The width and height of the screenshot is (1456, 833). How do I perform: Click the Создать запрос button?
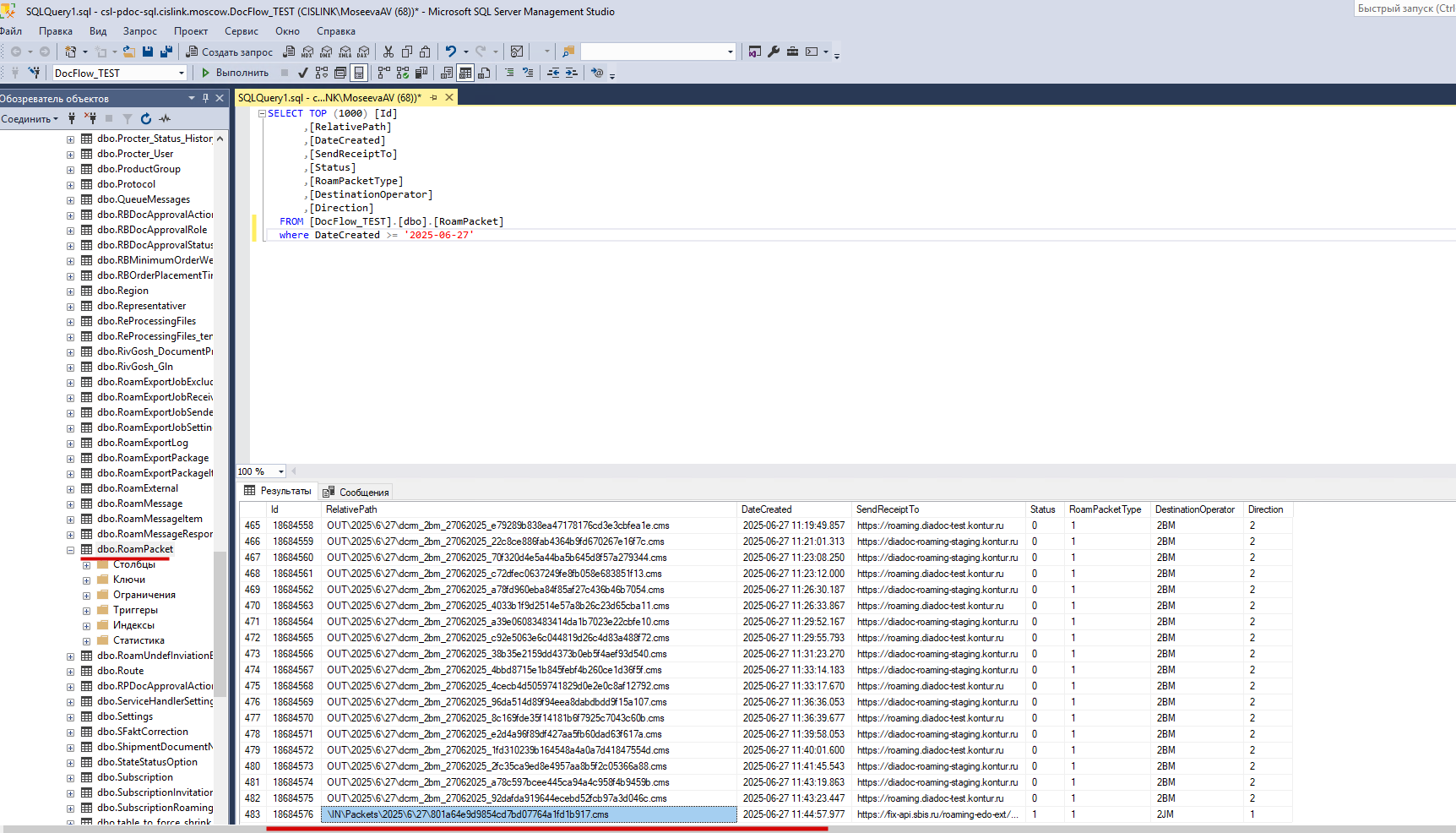(x=229, y=52)
